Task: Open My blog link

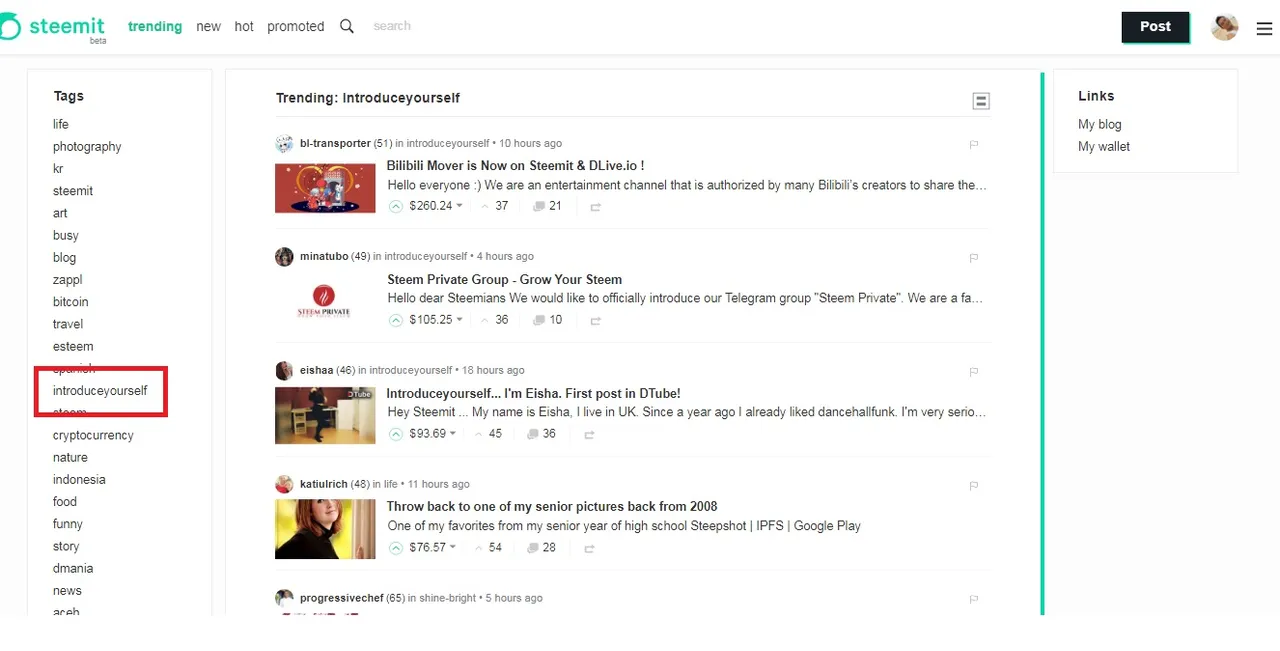Action: 1100,124
